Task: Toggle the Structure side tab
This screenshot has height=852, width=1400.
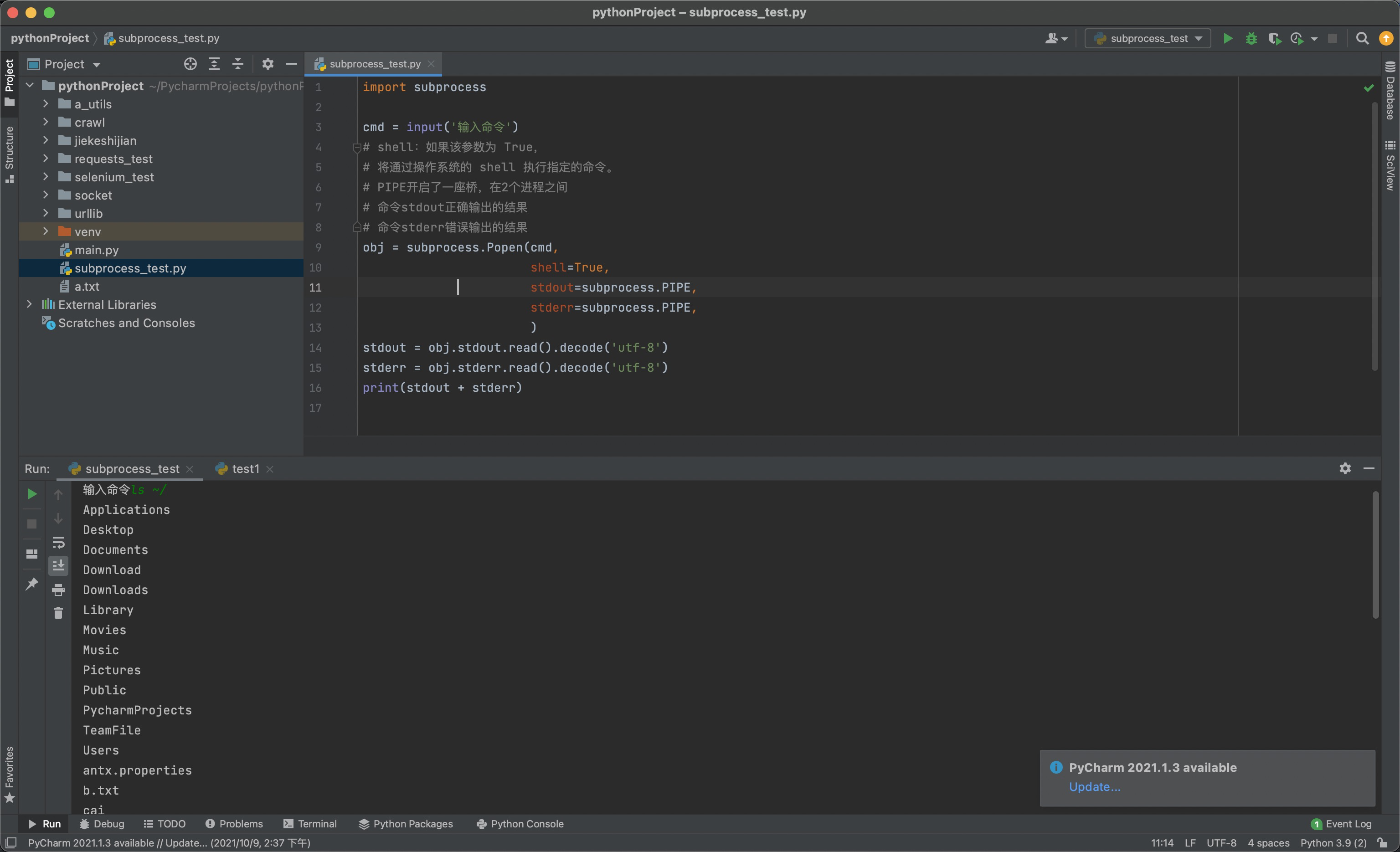Action: click(9, 154)
